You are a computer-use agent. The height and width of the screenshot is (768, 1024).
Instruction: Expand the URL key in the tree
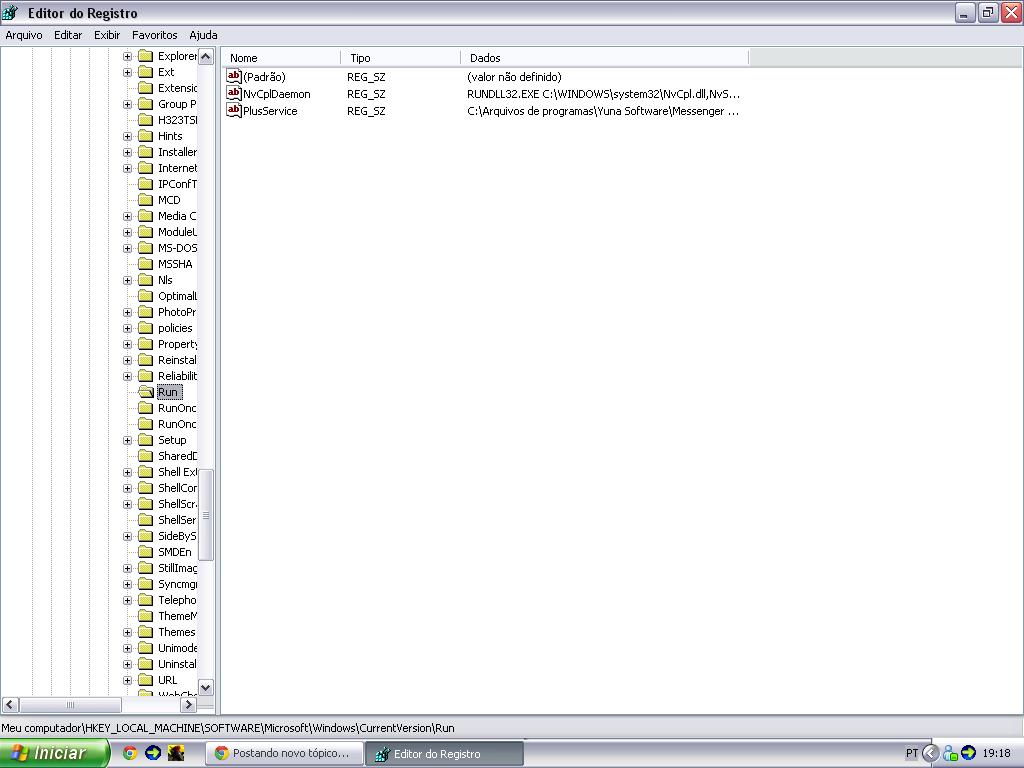[x=128, y=680]
